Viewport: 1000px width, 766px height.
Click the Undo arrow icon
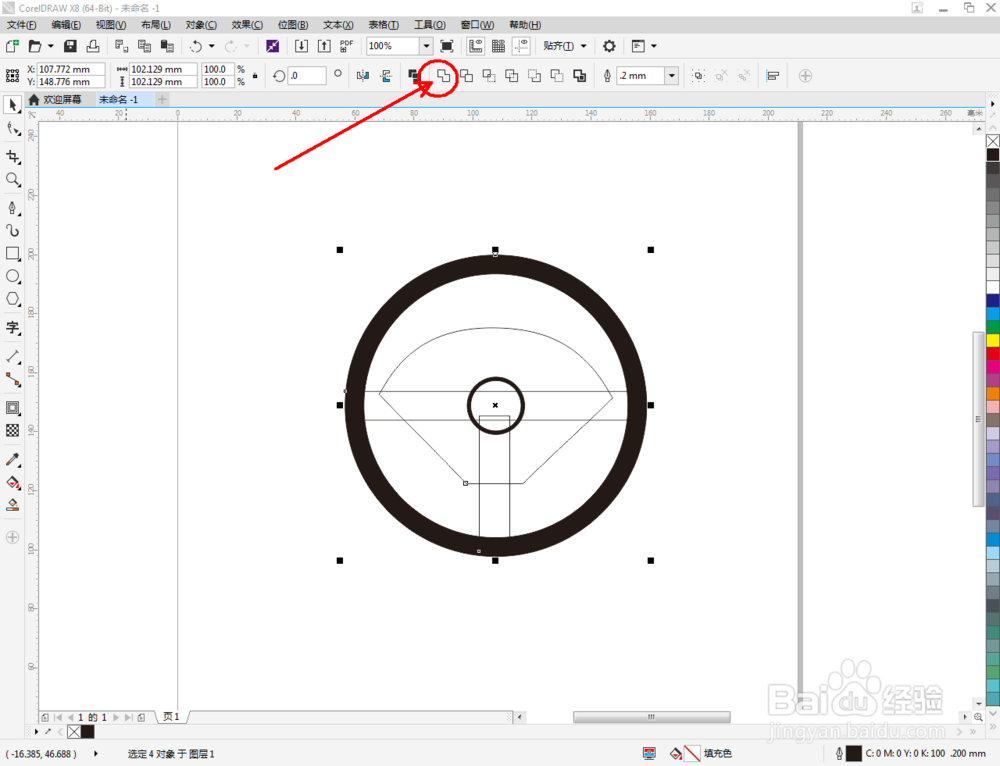click(x=196, y=46)
